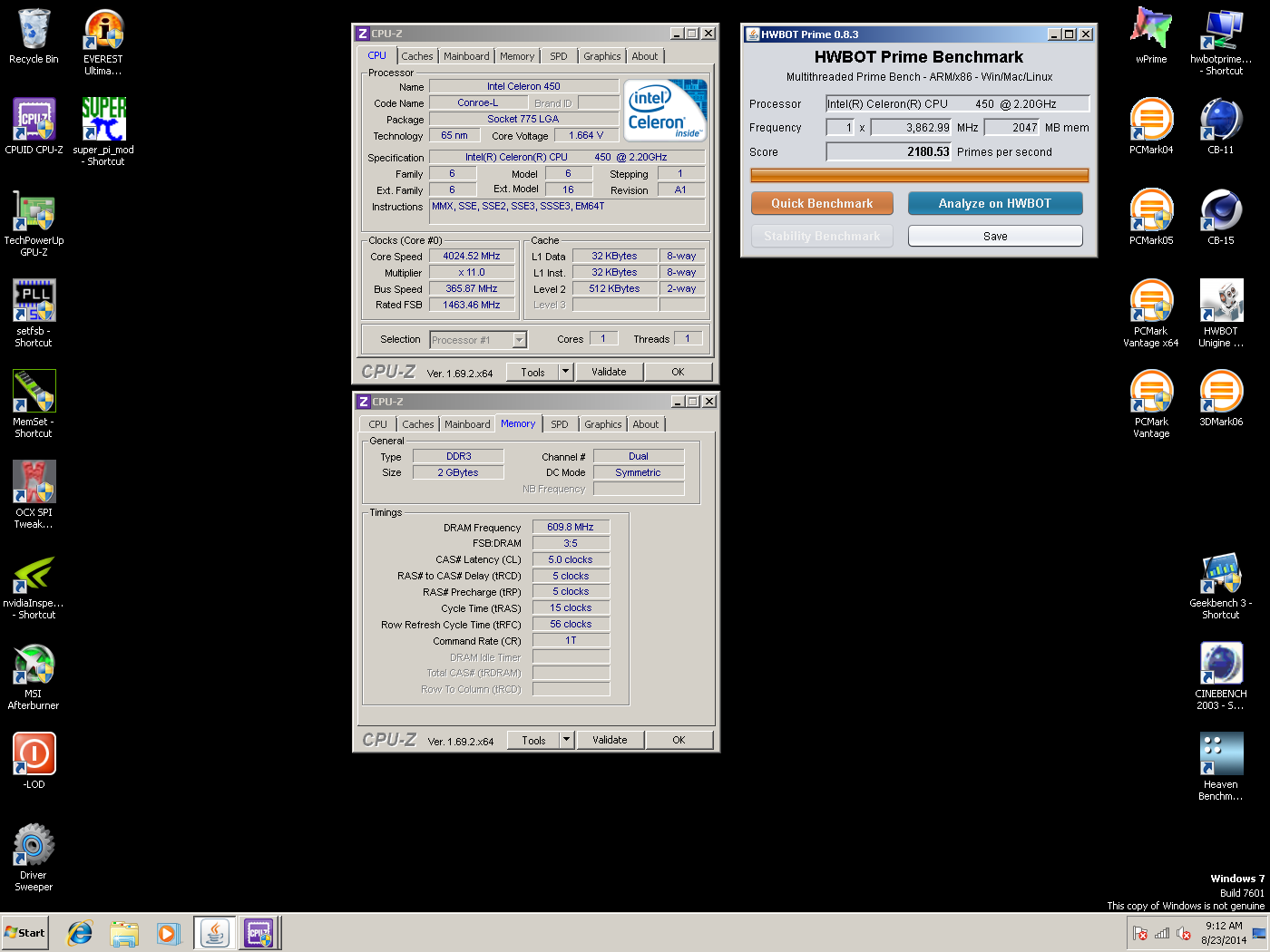The height and width of the screenshot is (952, 1270).
Task: Select CPU tab in lower CPU-Z window
Action: tap(378, 424)
